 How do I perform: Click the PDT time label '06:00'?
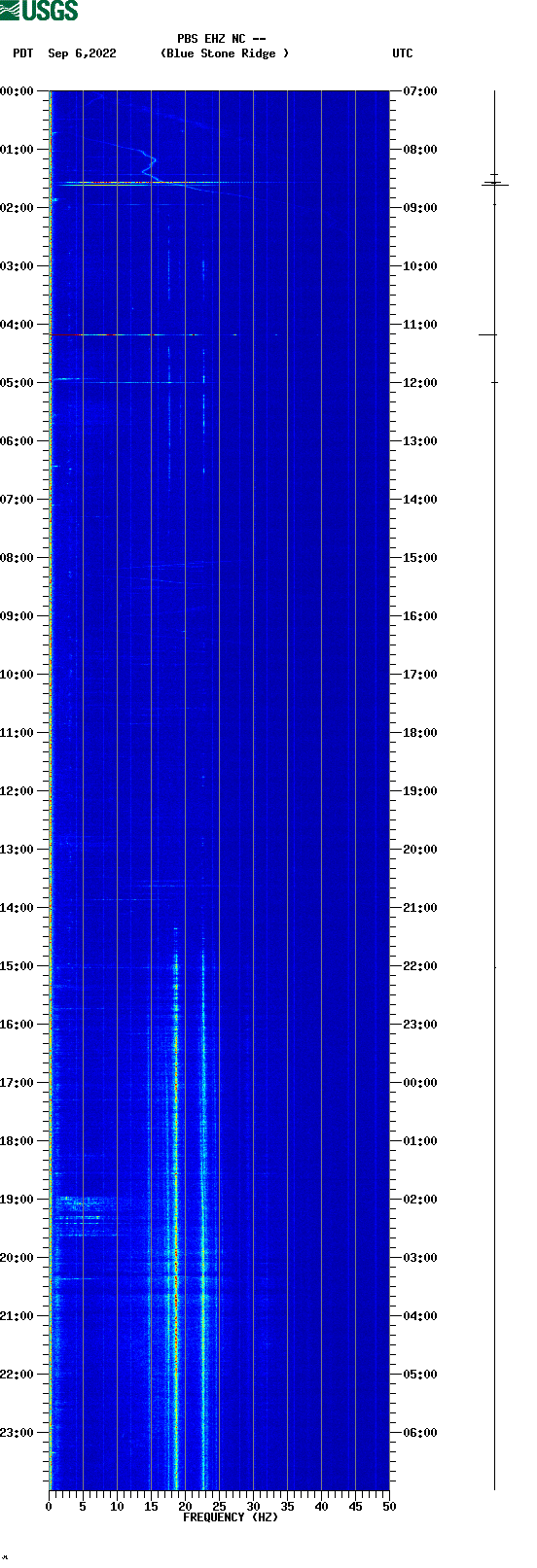pos(18,441)
